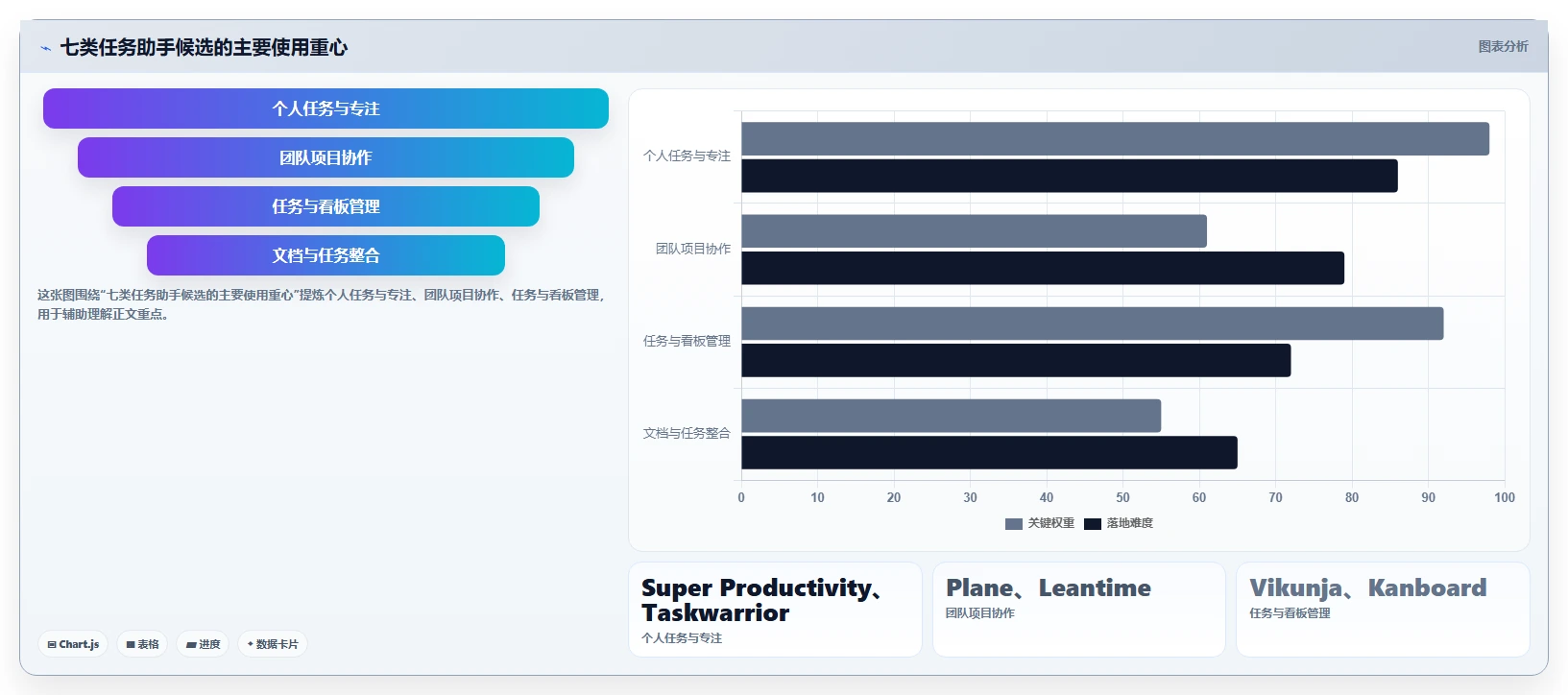
Task: Click the 表格 tag chip
Action: point(142,644)
